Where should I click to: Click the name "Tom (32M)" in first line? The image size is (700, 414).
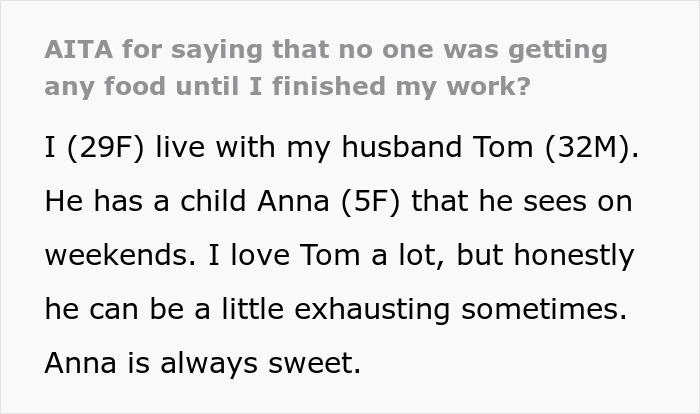568,151
